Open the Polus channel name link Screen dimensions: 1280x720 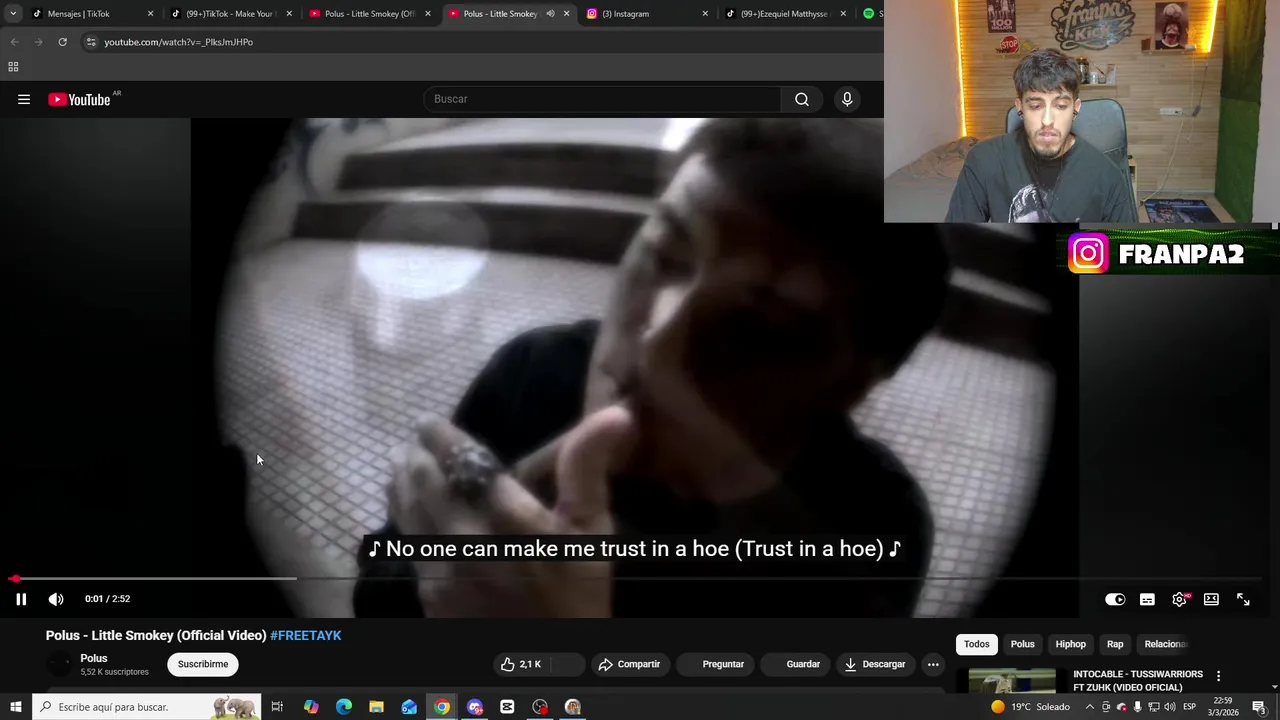(x=94, y=658)
